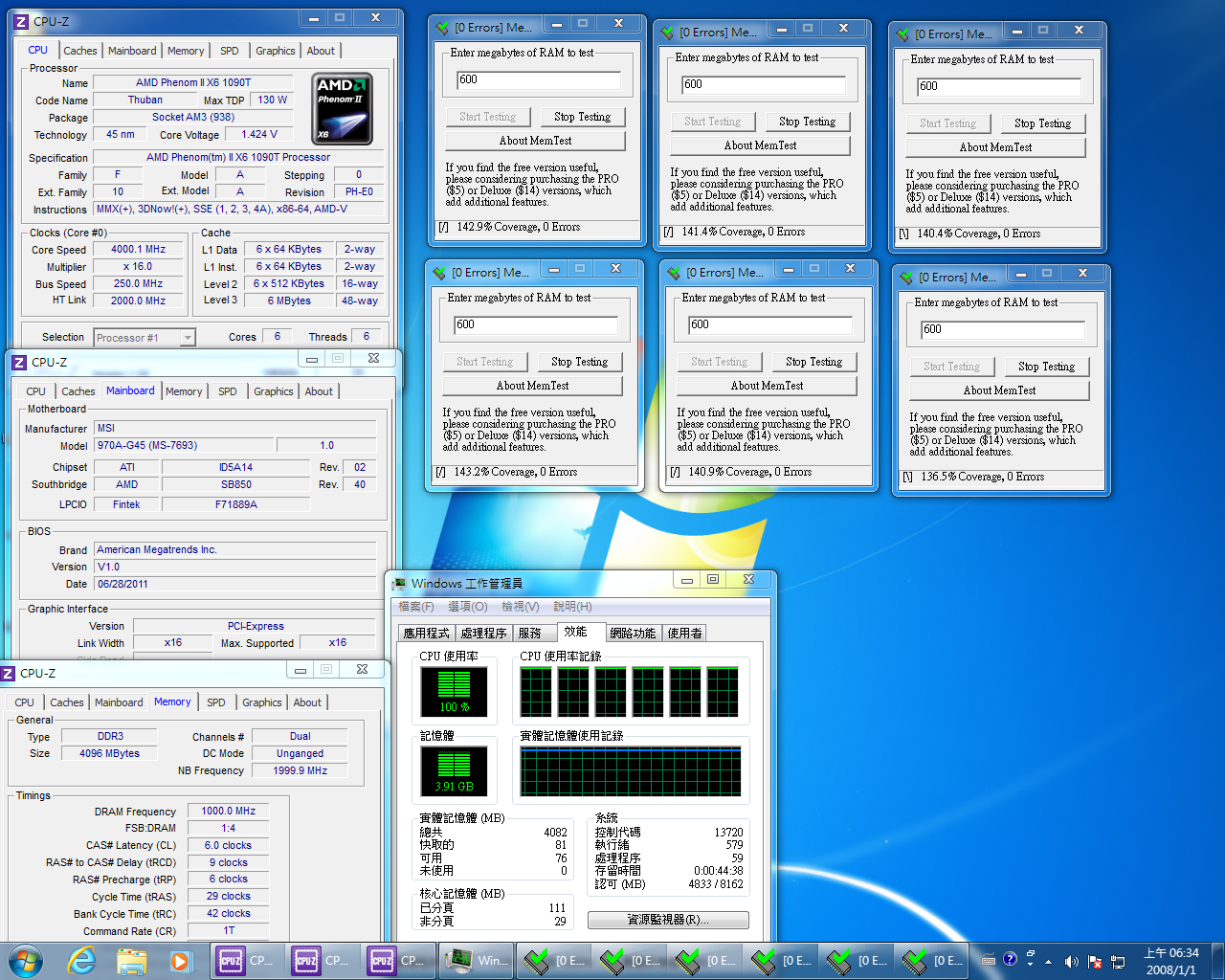Open the 選項(O) menu in Task Manager
1225x980 pixels.
tap(468, 607)
